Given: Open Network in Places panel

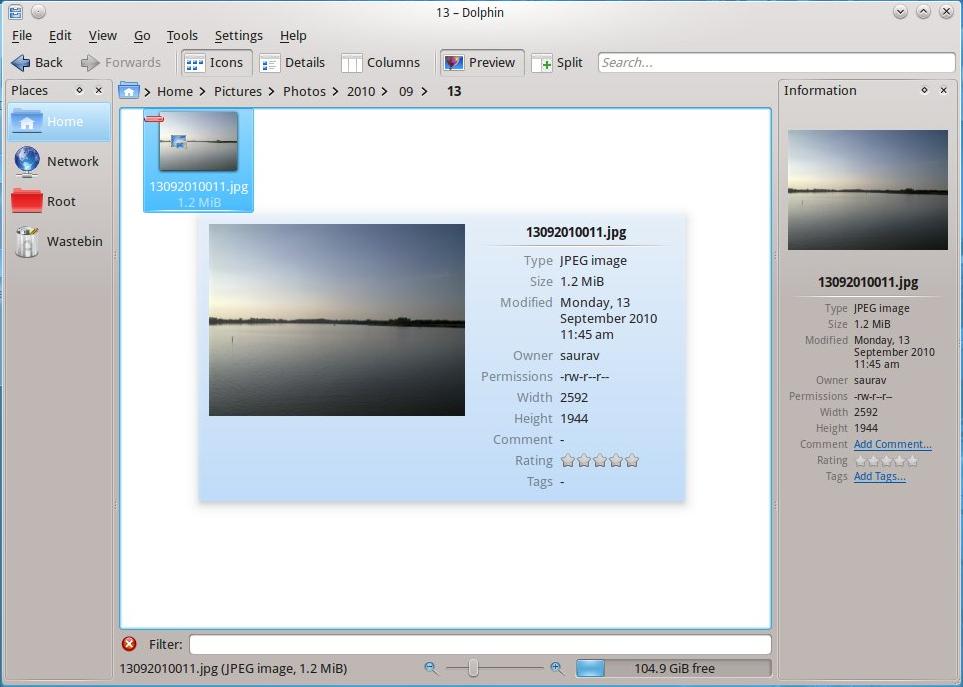Looking at the screenshot, I should click(x=59, y=161).
